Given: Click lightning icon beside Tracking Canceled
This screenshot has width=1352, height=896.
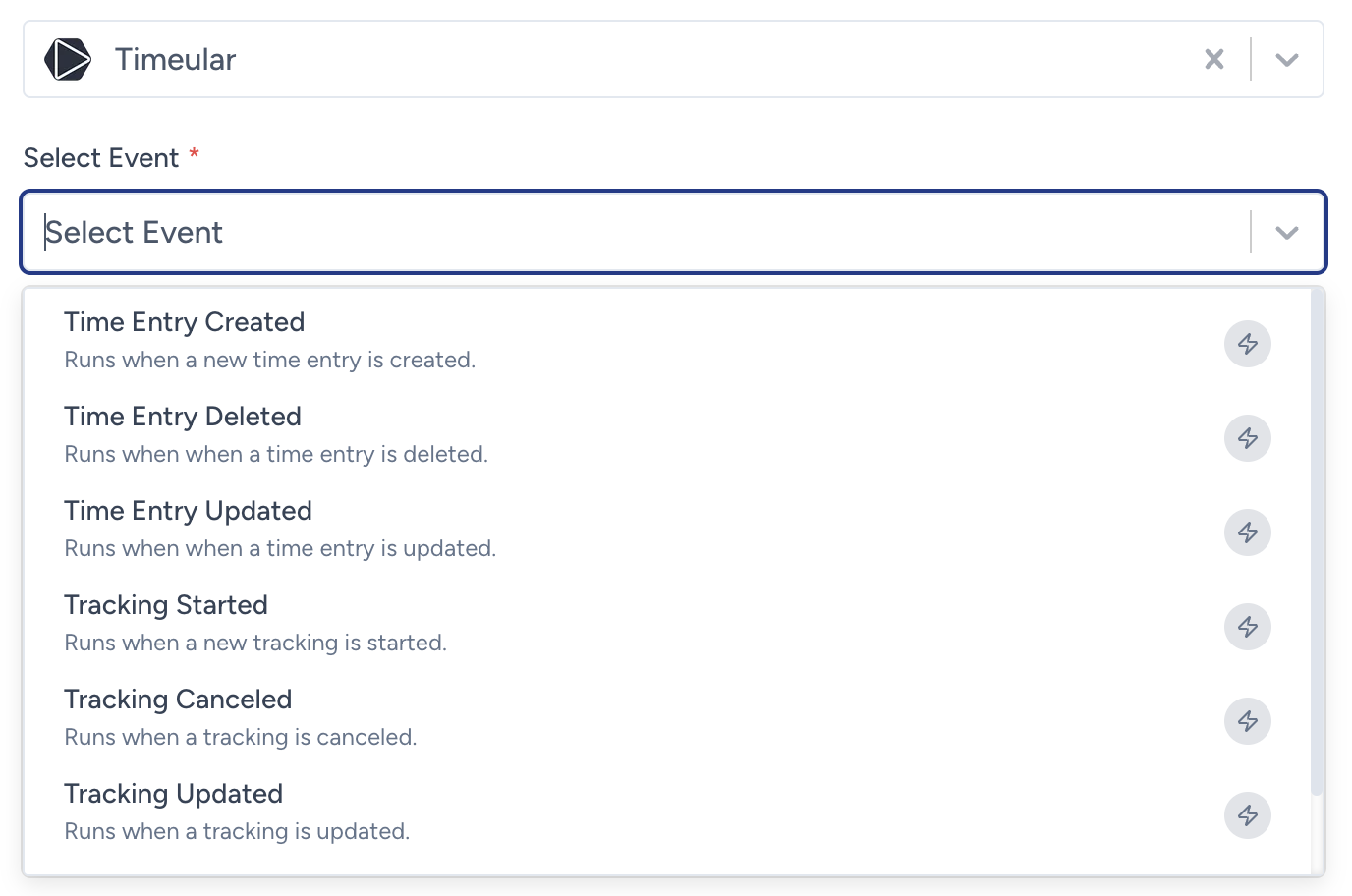Looking at the screenshot, I should click(x=1248, y=721).
